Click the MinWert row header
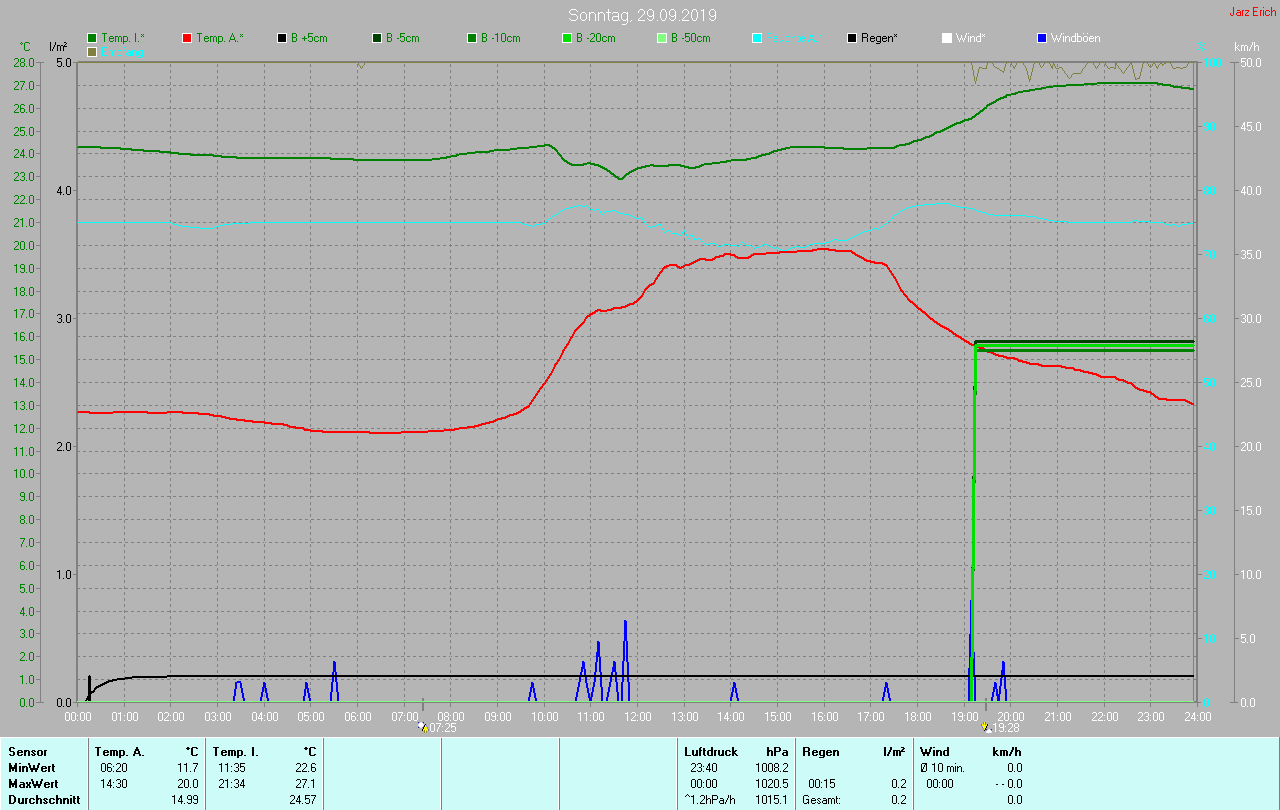 click(x=31, y=767)
